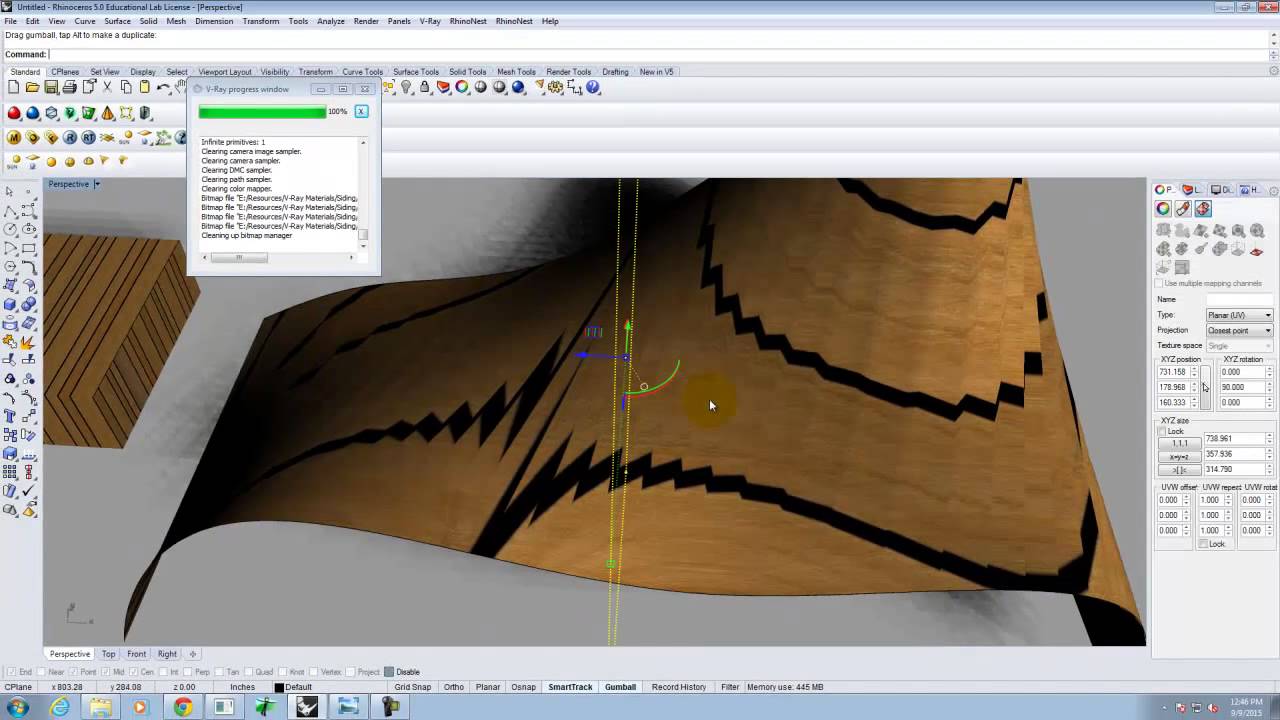
Task: Open the Analyze menu
Action: pos(331,21)
